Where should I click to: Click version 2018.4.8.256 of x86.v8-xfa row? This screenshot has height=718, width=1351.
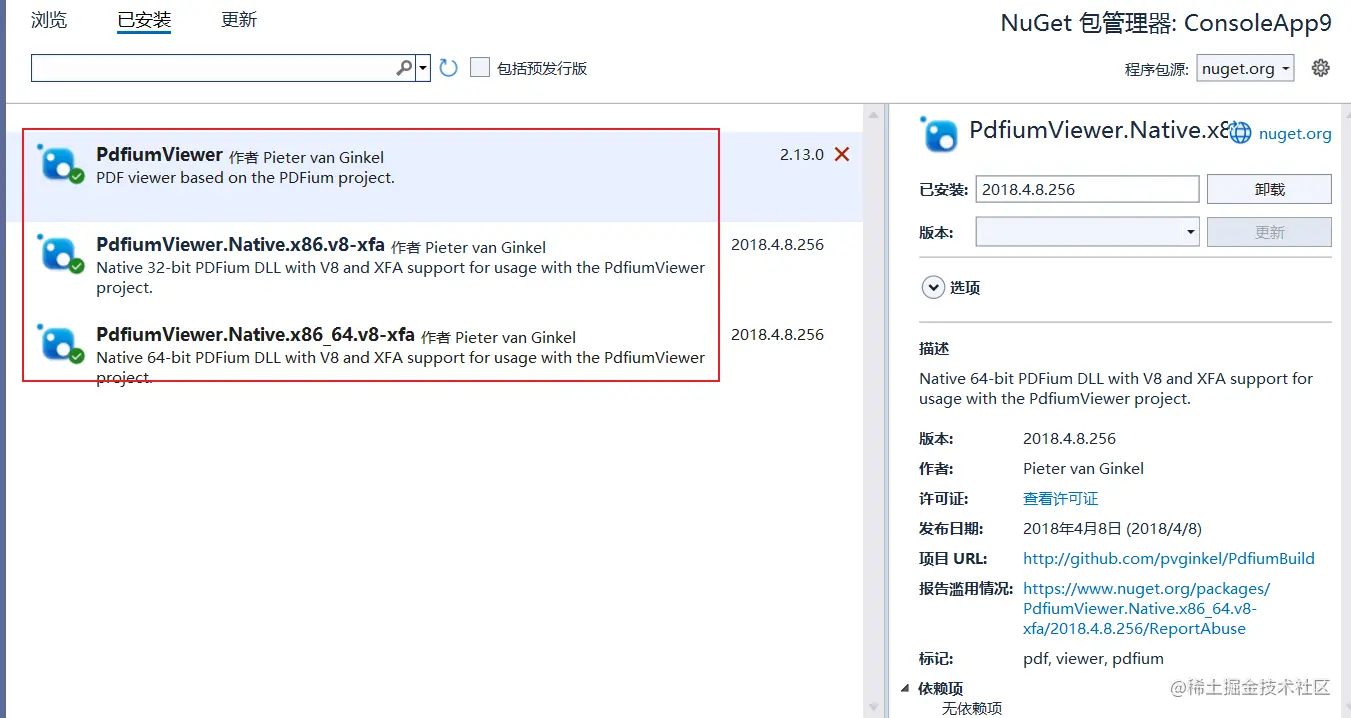(x=777, y=245)
